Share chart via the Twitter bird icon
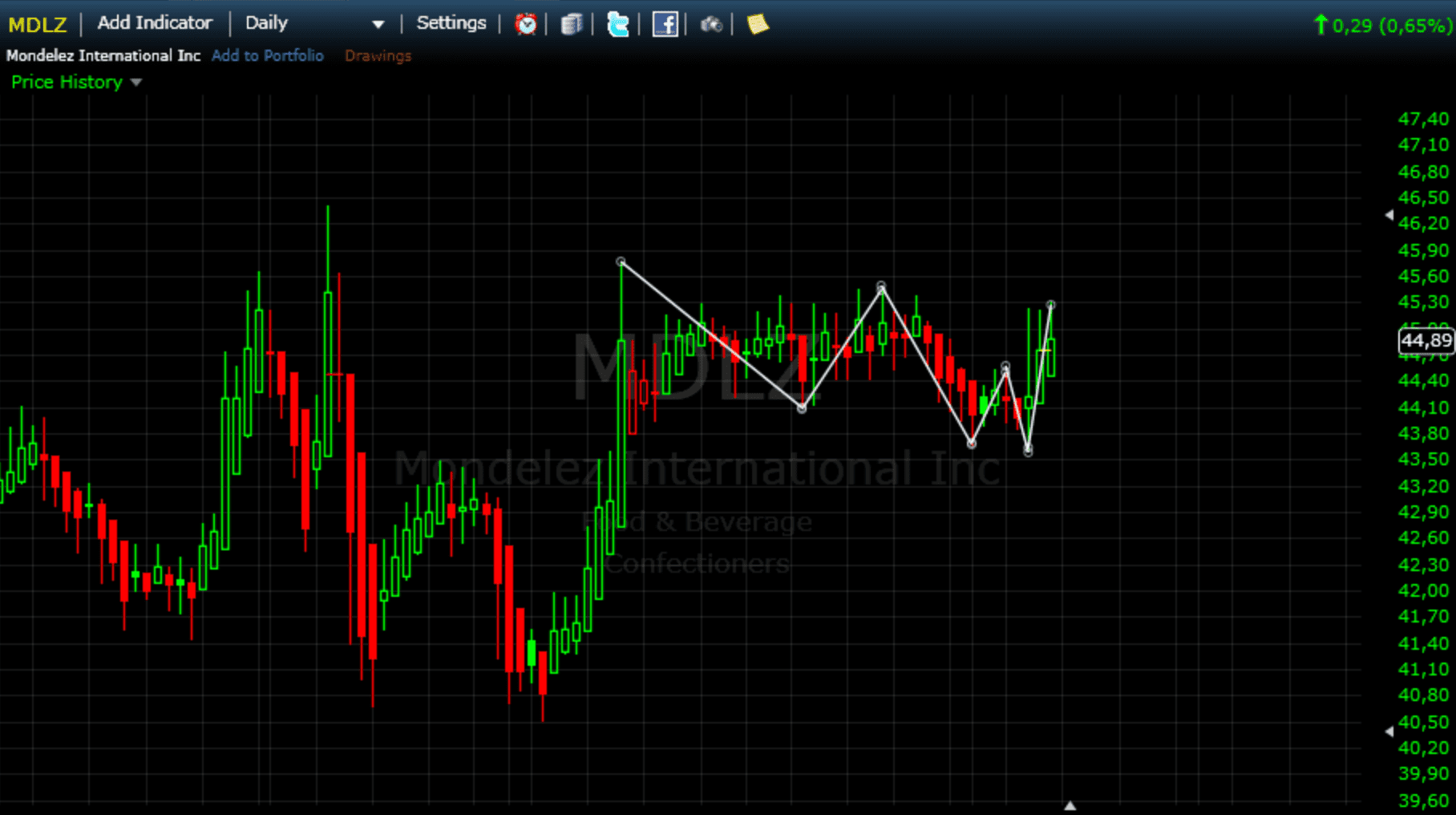The image size is (1456, 815). coord(618,24)
